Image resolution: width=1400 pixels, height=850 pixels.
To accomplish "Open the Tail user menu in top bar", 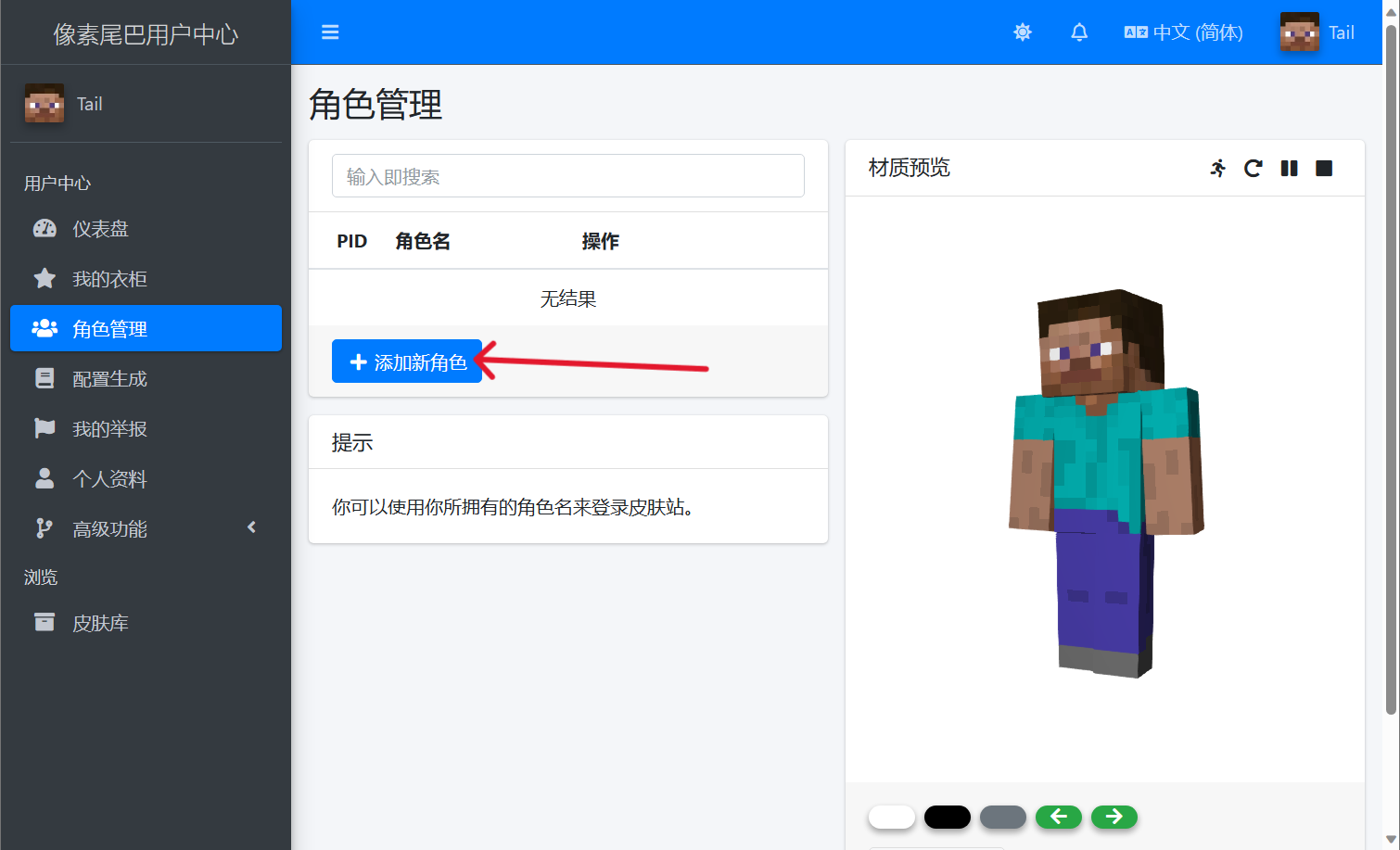I will tap(1317, 32).
